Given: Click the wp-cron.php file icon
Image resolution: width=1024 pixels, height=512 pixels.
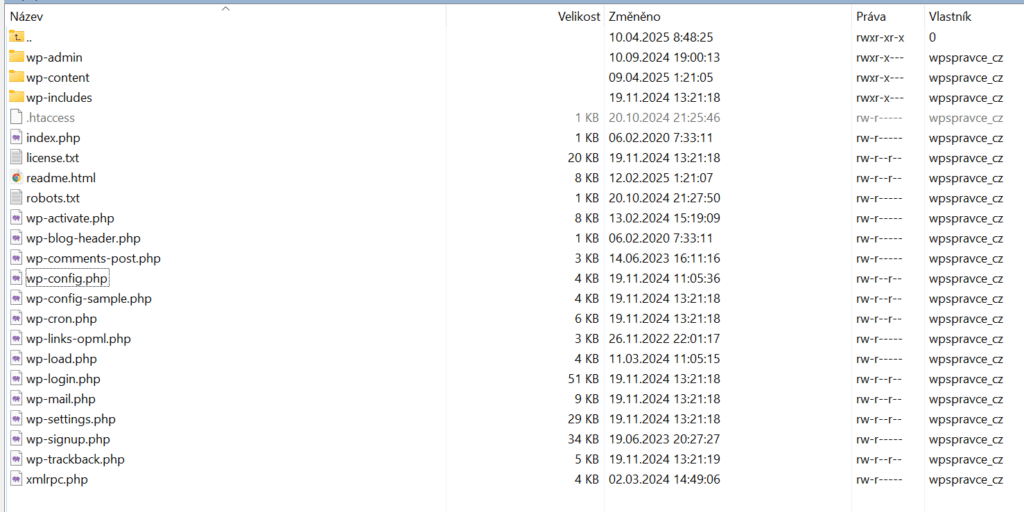Looking at the screenshot, I should tap(16, 319).
